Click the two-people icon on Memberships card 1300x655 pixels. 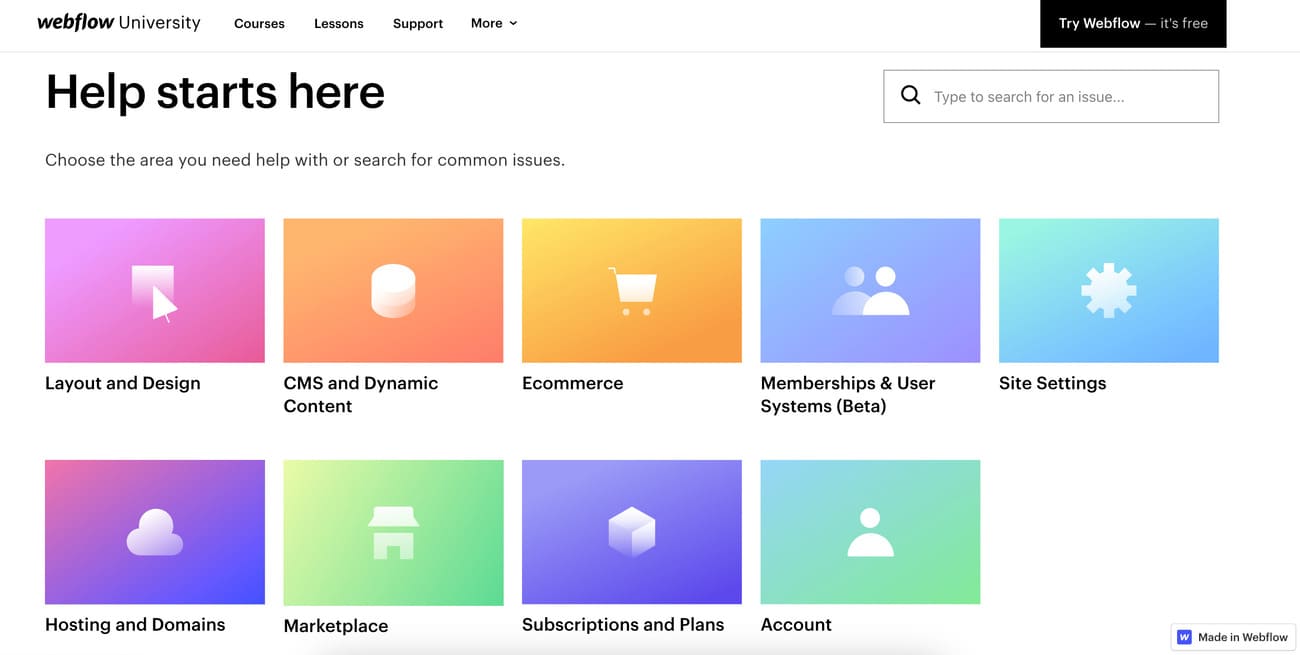tap(870, 291)
